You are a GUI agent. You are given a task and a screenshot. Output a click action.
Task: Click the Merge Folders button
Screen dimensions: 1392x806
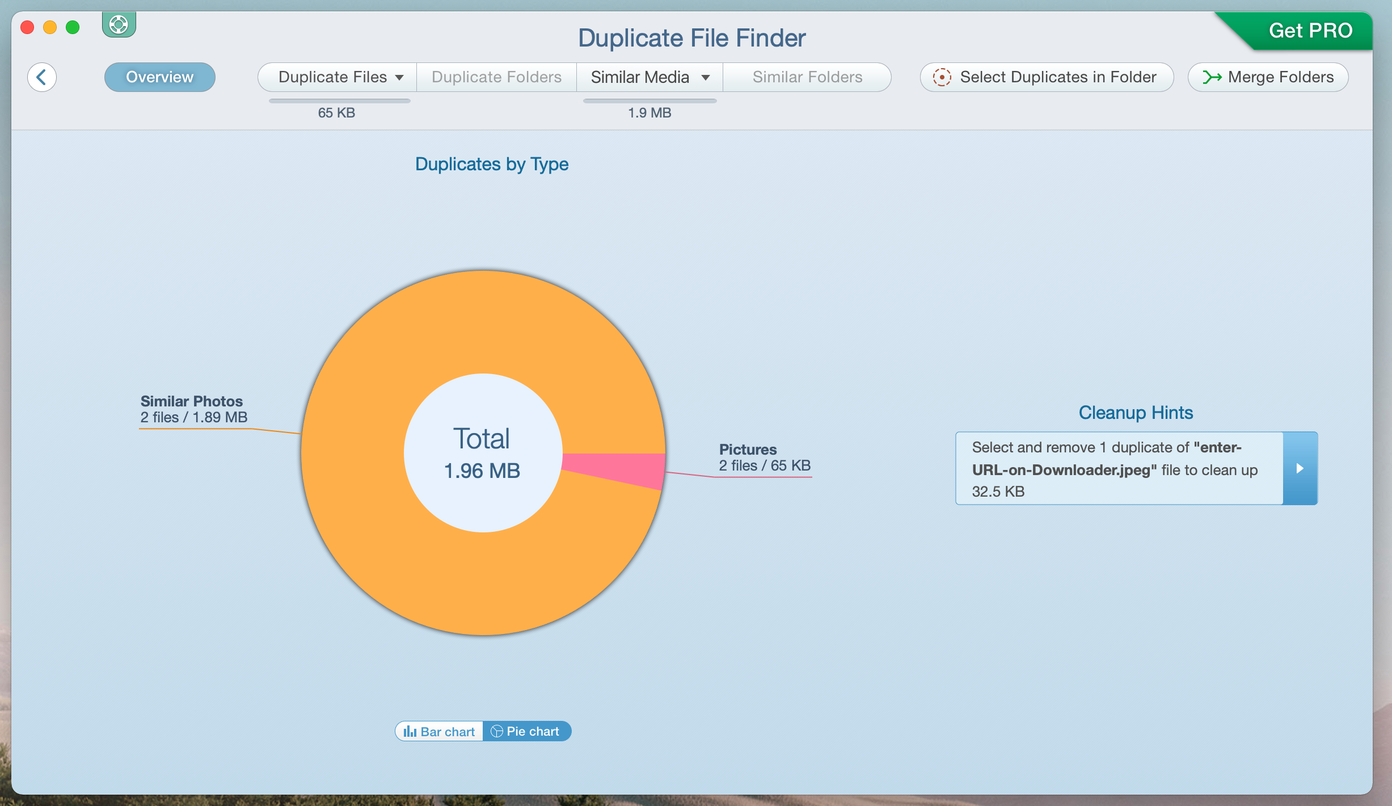click(x=1268, y=77)
